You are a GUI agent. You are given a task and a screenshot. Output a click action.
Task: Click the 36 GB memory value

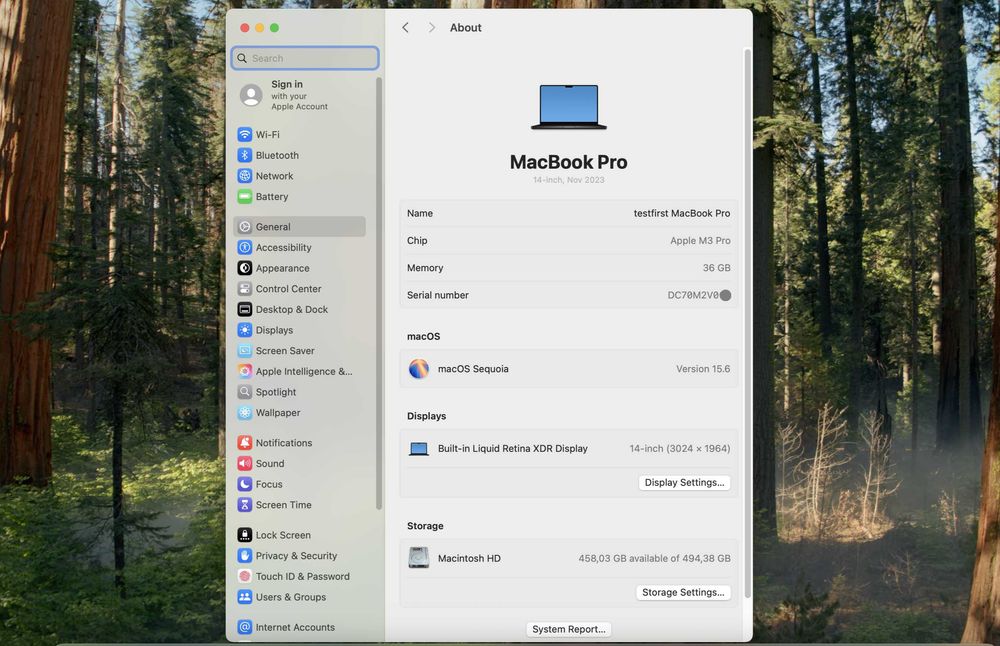pyautogui.click(x=717, y=268)
